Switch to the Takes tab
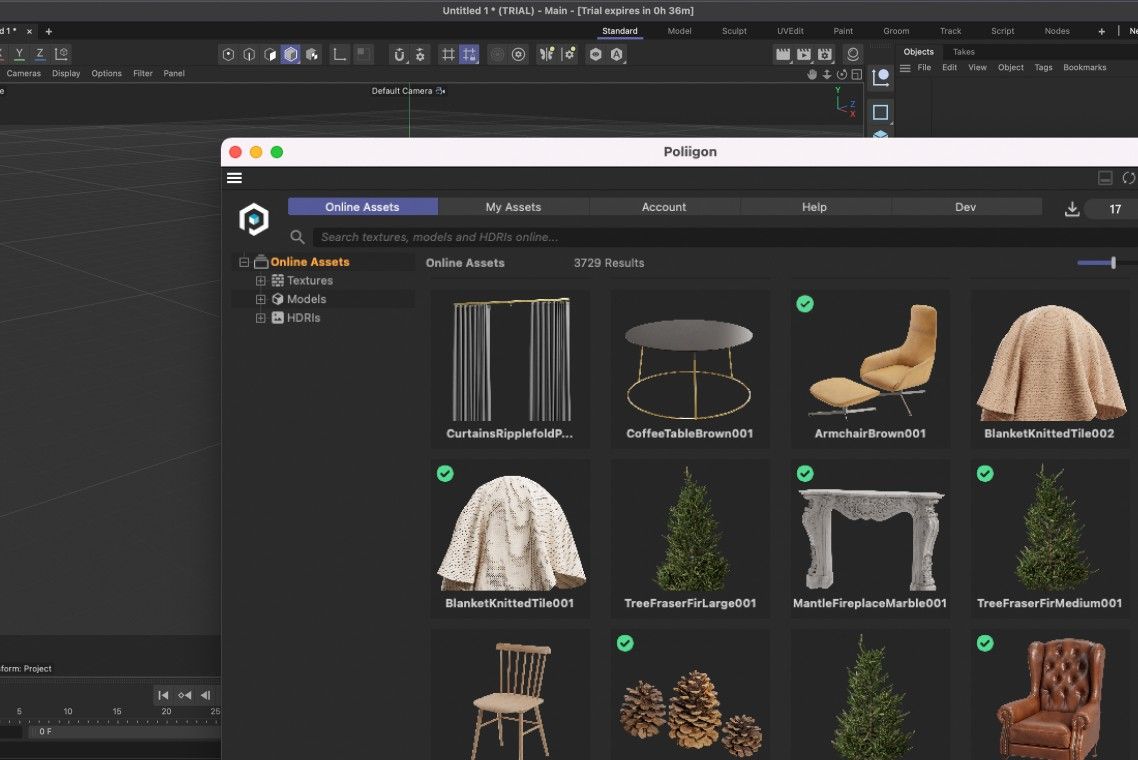The image size is (1138, 760). tap(962, 51)
